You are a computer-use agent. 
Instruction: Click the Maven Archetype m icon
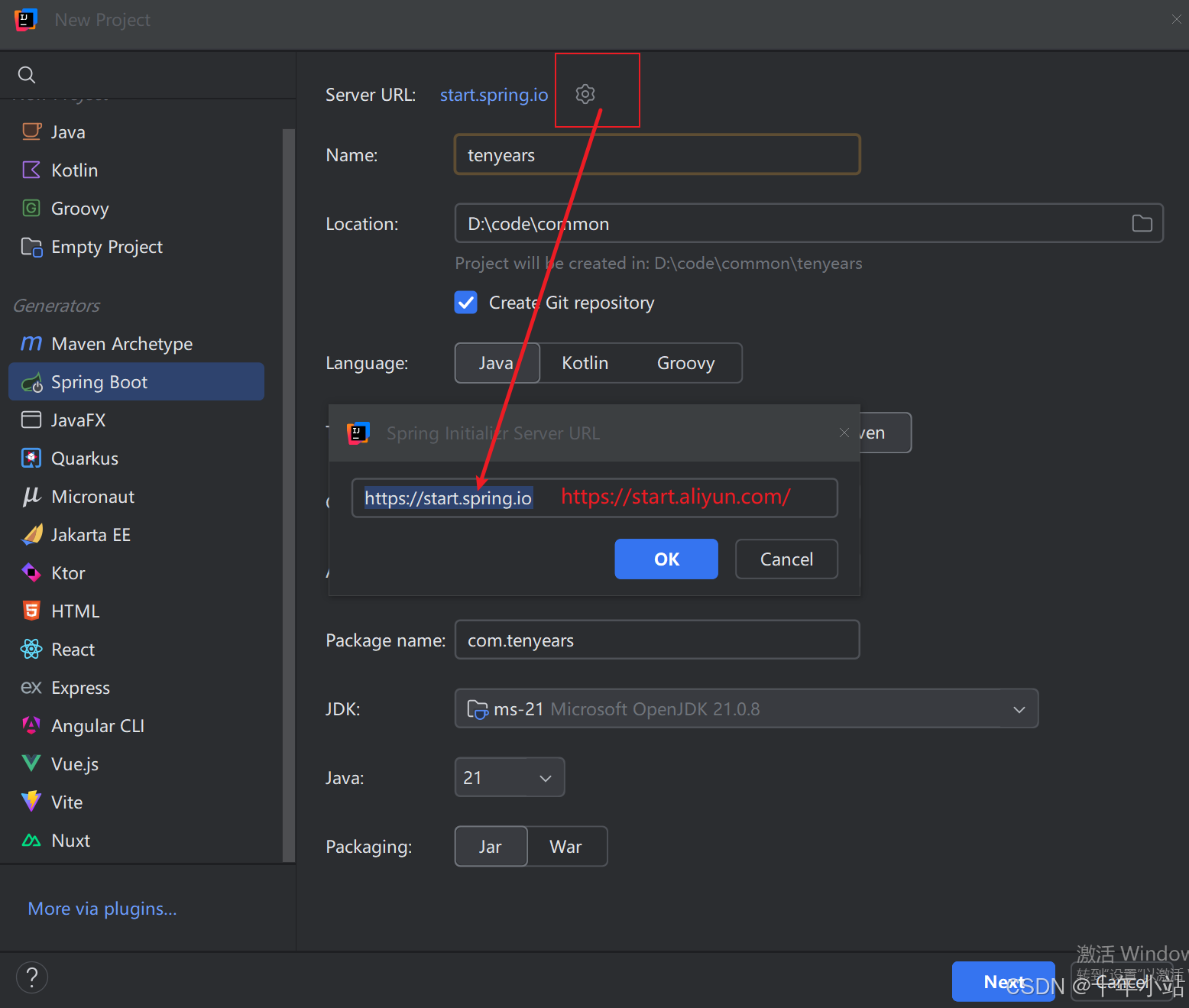[x=31, y=343]
